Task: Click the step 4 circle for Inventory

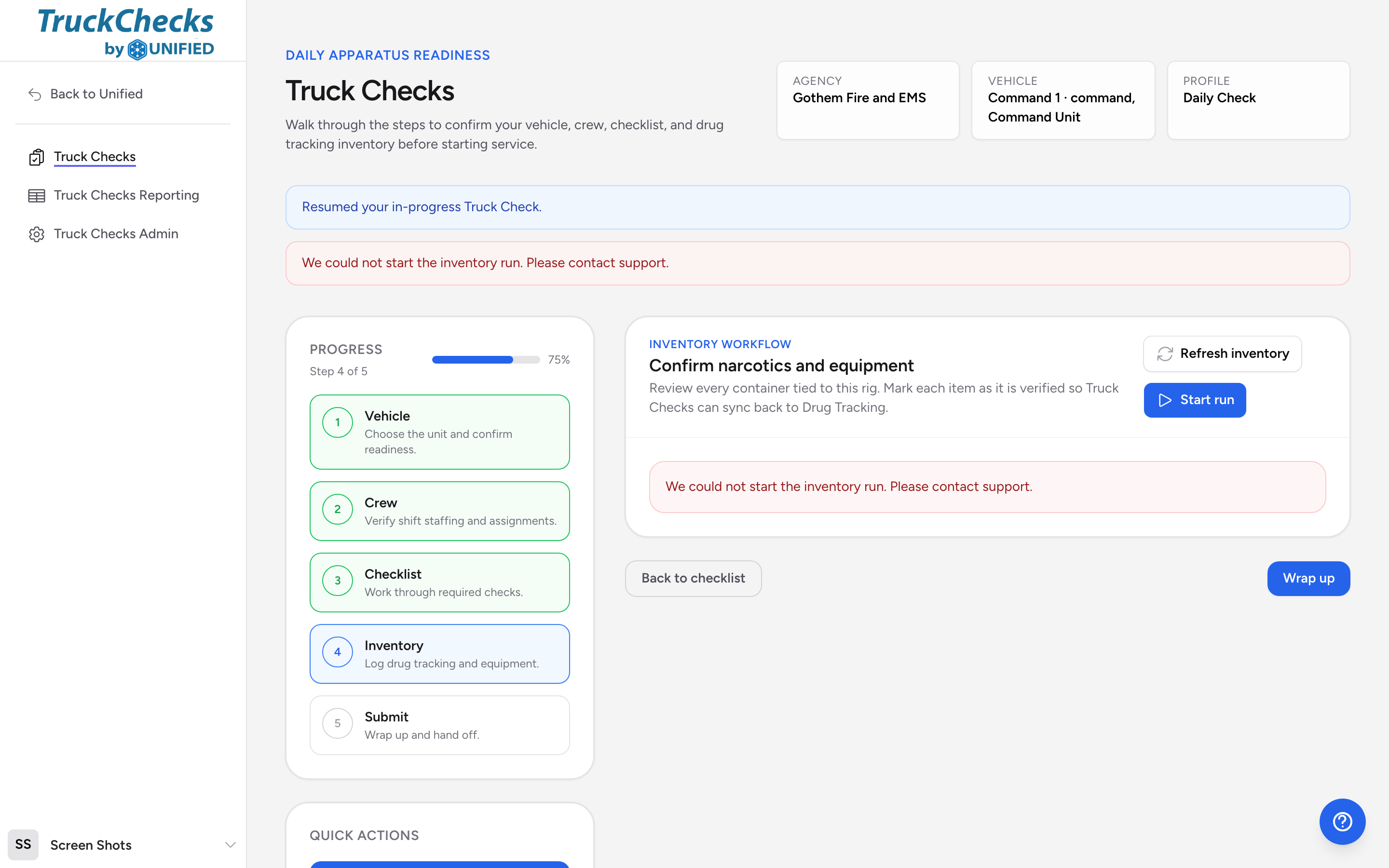Action: point(338,652)
